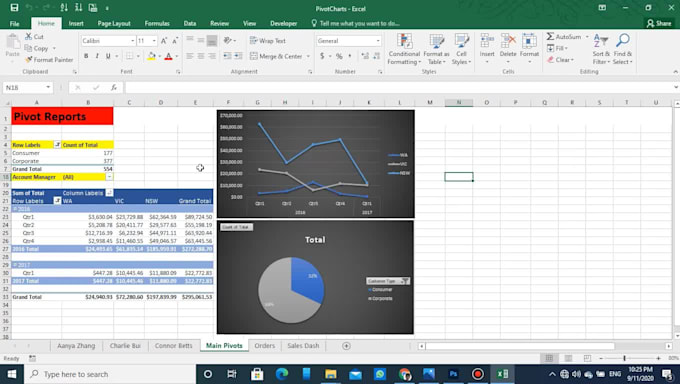Click the Delete cells icon
The image size is (680, 384).
(508, 41)
